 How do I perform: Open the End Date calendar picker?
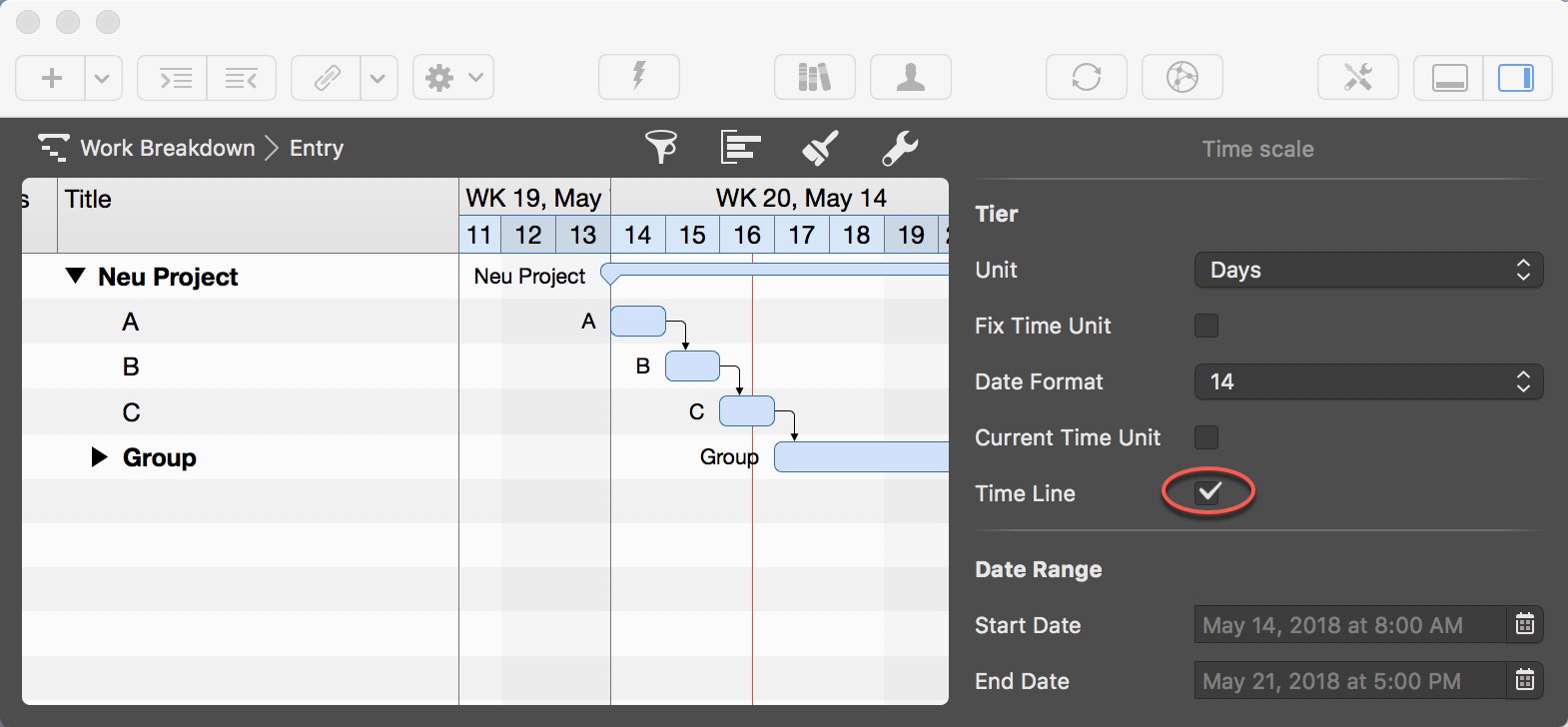coord(1524,681)
